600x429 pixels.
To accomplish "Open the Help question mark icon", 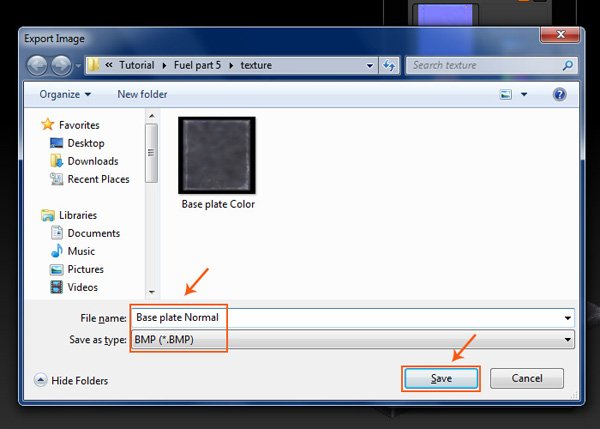I will (x=560, y=95).
